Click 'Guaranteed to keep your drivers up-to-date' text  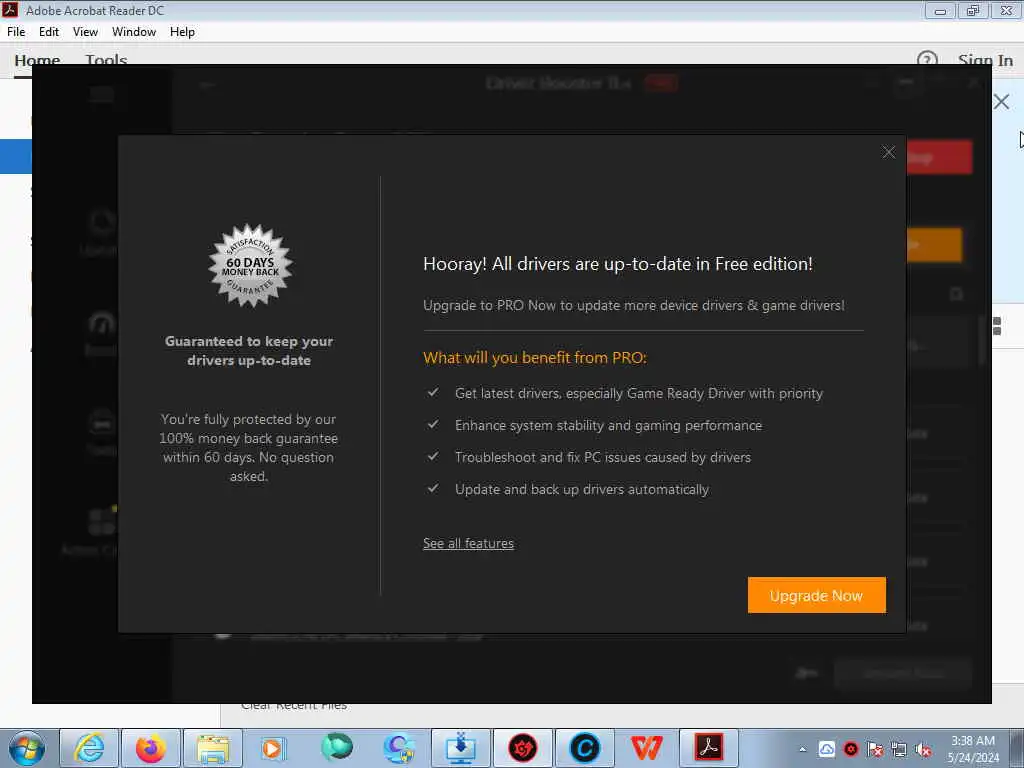click(x=249, y=351)
